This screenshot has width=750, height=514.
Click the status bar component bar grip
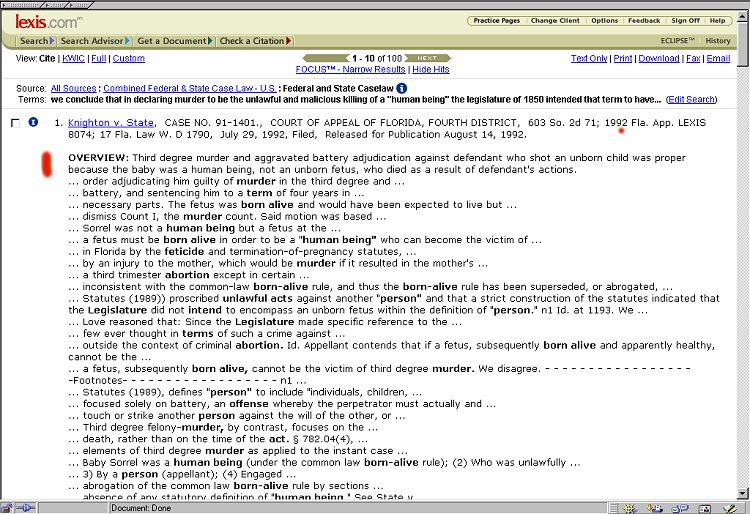click(614, 508)
